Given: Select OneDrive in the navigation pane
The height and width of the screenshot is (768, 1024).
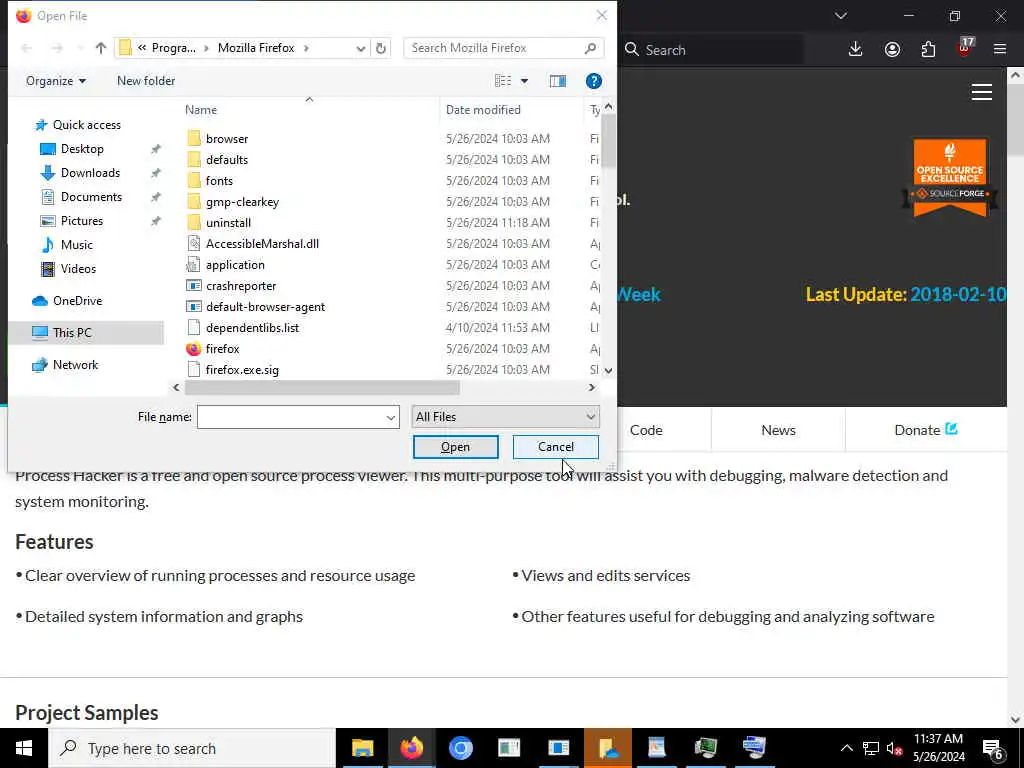Looking at the screenshot, I should (x=77, y=301).
